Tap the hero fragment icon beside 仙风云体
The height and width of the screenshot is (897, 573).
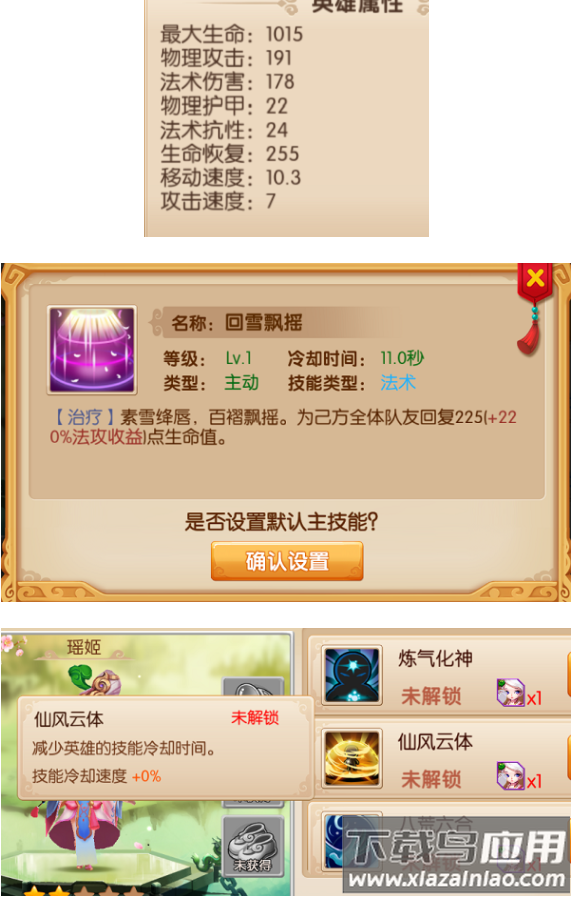point(511,776)
